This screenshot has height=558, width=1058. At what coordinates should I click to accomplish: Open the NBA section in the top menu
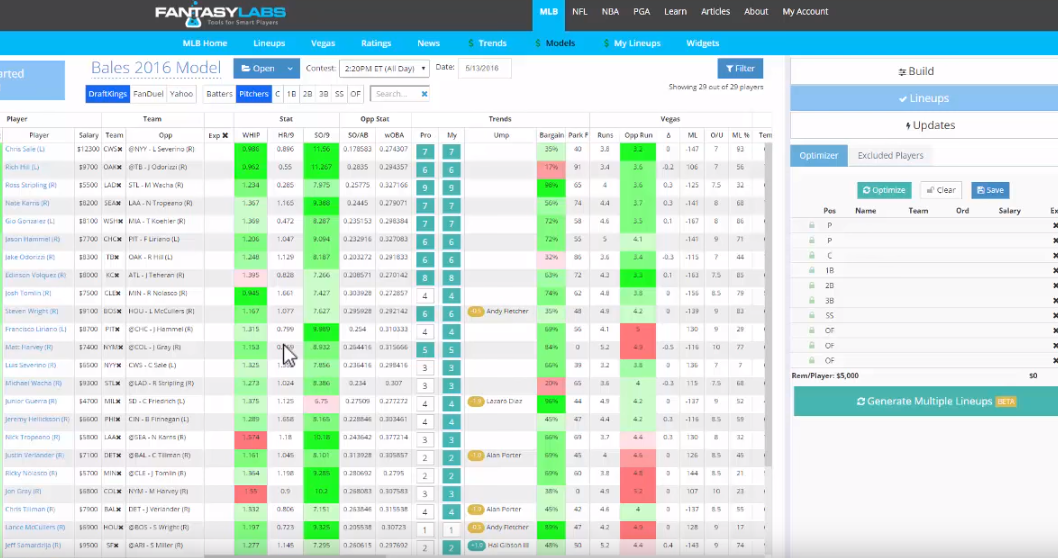pyautogui.click(x=610, y=11)
